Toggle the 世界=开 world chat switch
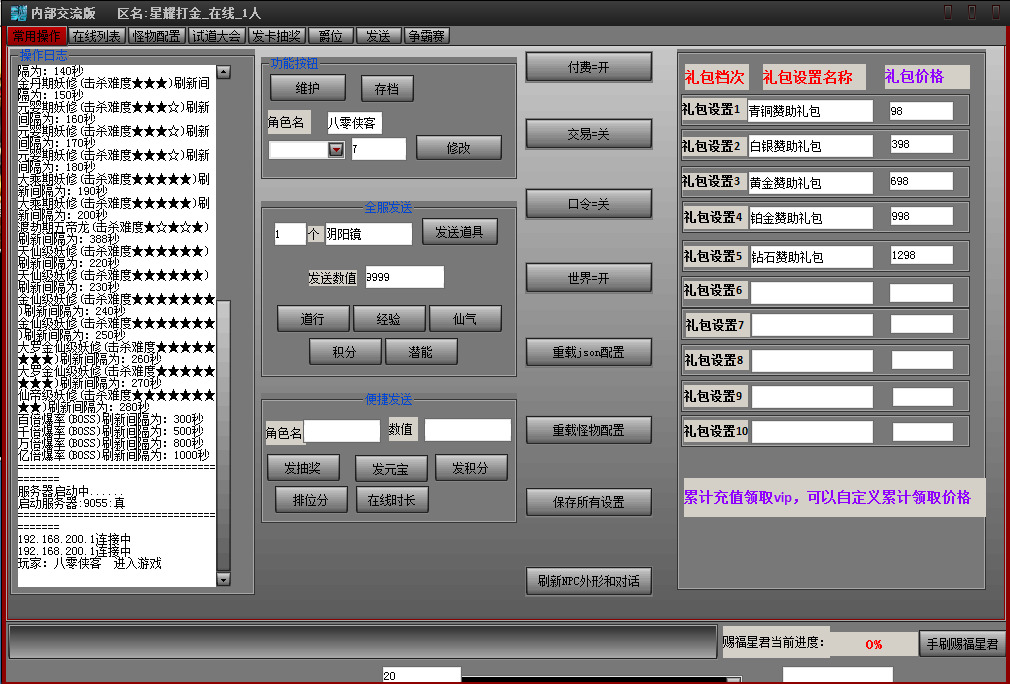The width and height of the screenshot is (1010, 684). pyautogui.click(x=588, y=277)
